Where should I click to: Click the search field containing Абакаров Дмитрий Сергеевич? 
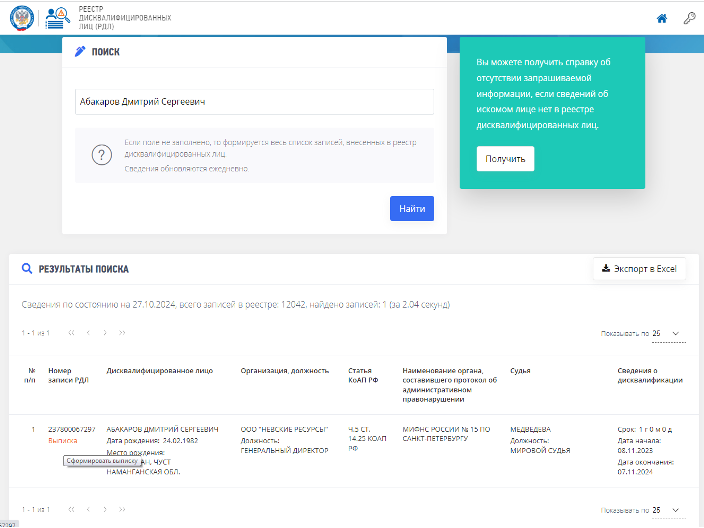pyautogui.click(x=255, y=102)
